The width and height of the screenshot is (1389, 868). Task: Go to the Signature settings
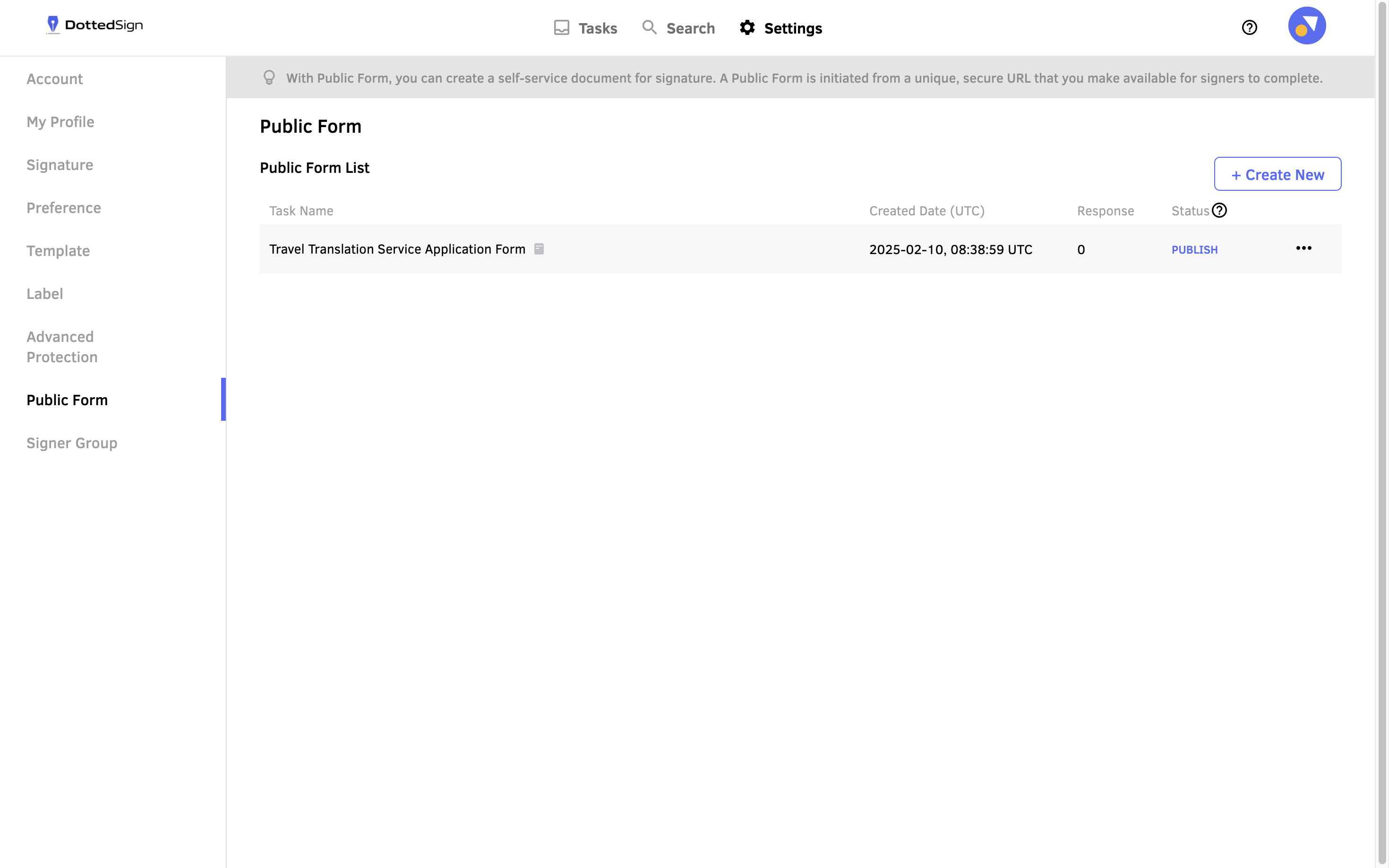pyautogui.click(x=60, y=165)
